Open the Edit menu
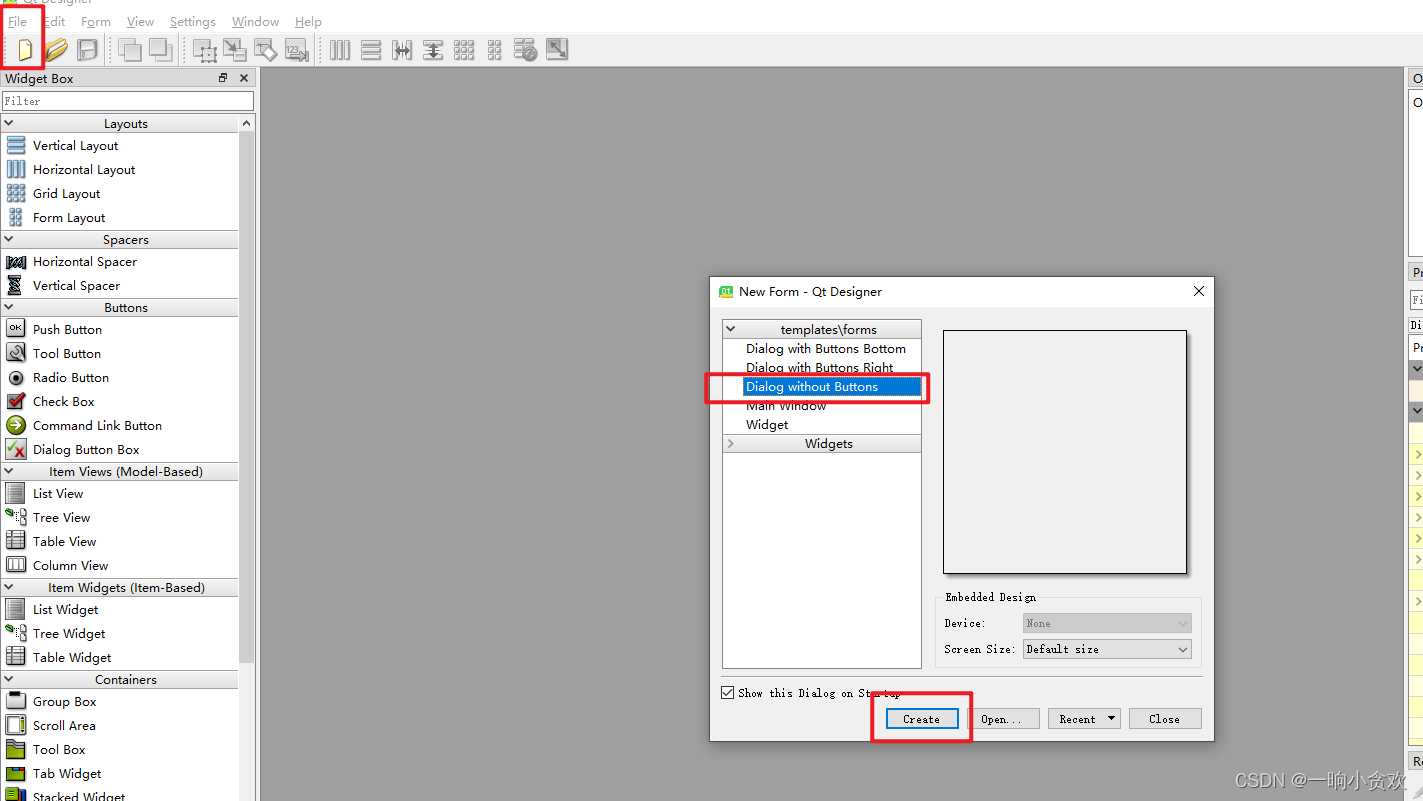 [x=54, y=21]
